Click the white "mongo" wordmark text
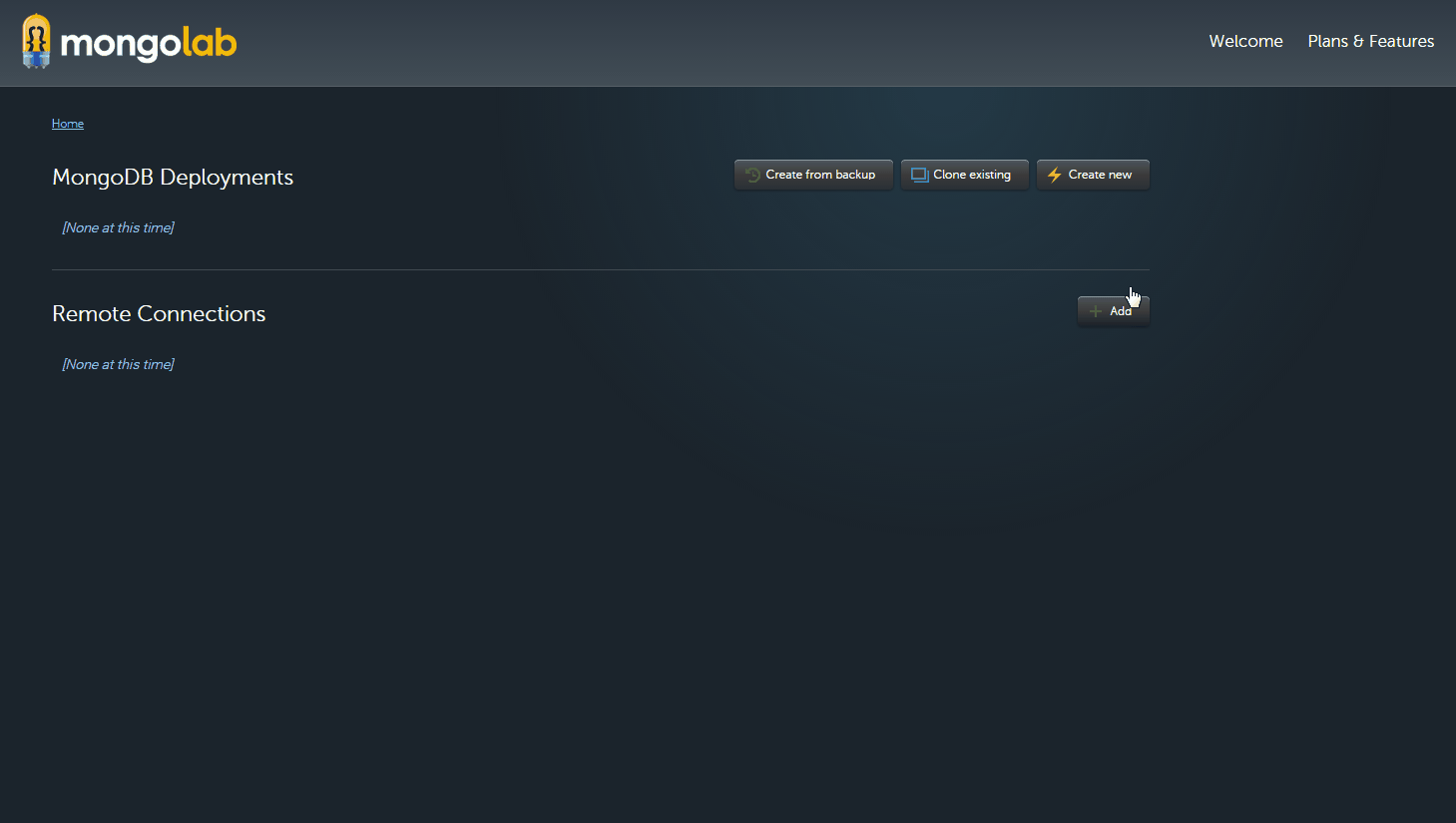 [x=121, y=44]
